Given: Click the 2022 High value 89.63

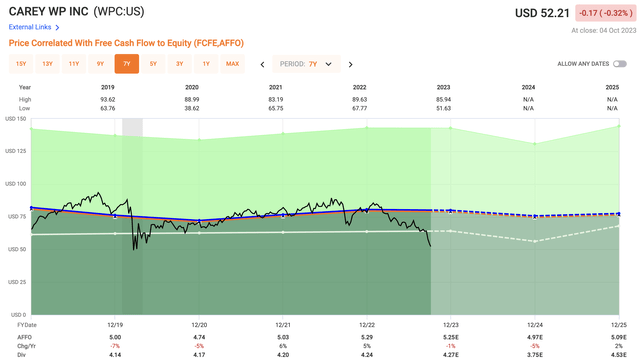Looking at the screenshot, I should point(360,99).
